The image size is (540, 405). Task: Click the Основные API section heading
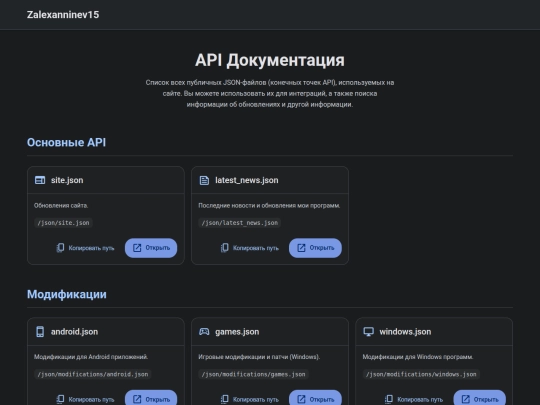pyautogui.click(x=66, y=143)
